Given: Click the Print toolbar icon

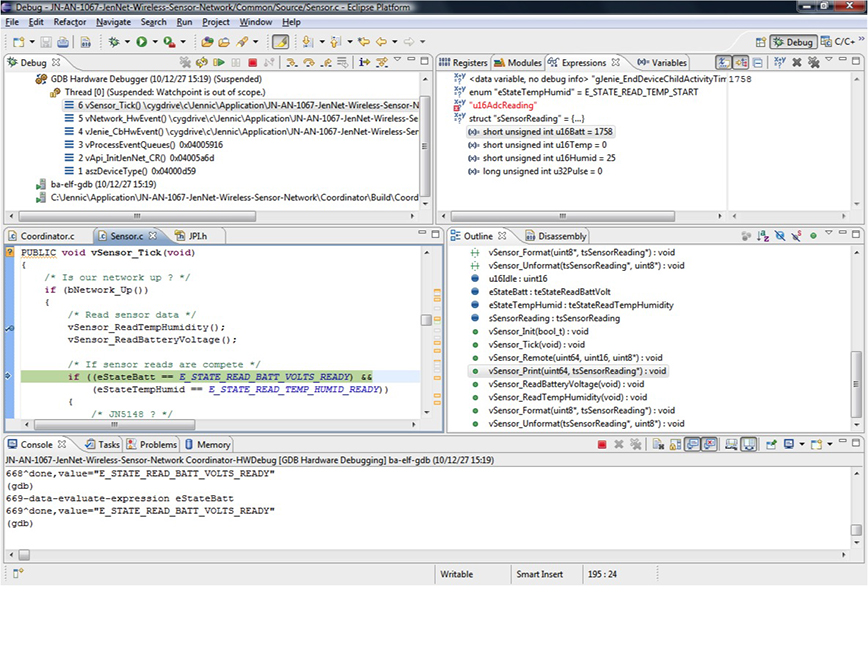Looking at the screenshot, I should (x=63, y=42).
